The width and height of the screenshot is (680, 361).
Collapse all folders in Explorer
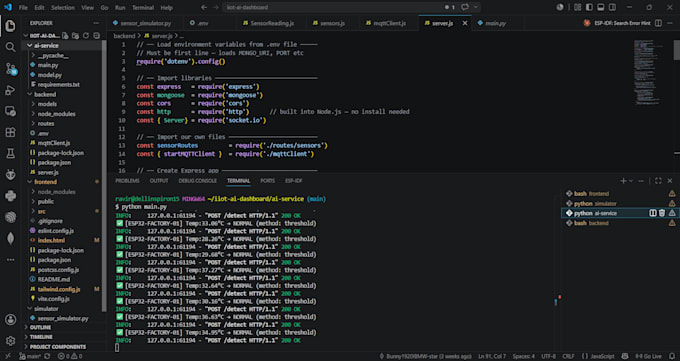coord(96,36)
